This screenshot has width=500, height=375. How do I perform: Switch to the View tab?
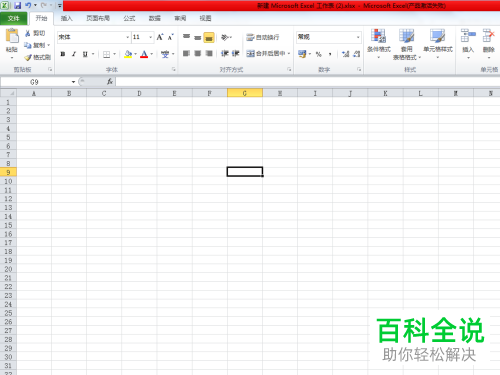click(x=205, y=18)
